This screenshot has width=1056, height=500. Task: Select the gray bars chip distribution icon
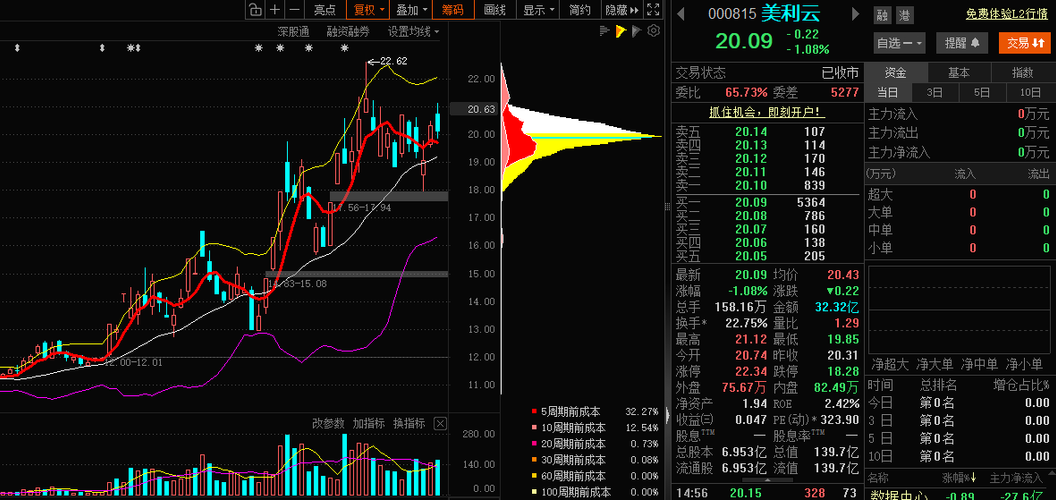tap(605, 30)
